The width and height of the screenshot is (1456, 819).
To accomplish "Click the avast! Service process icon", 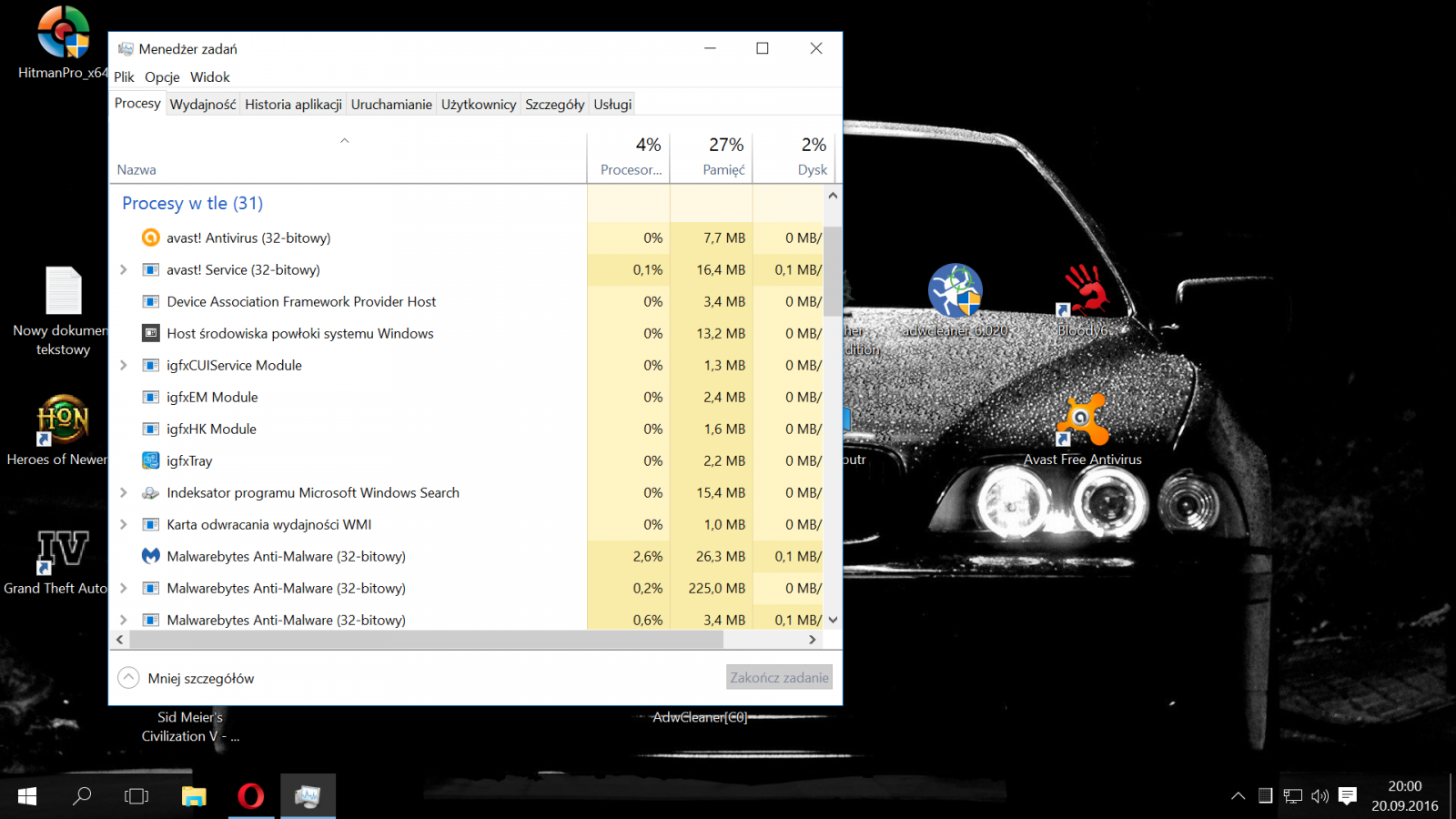I will click(151, 269).
